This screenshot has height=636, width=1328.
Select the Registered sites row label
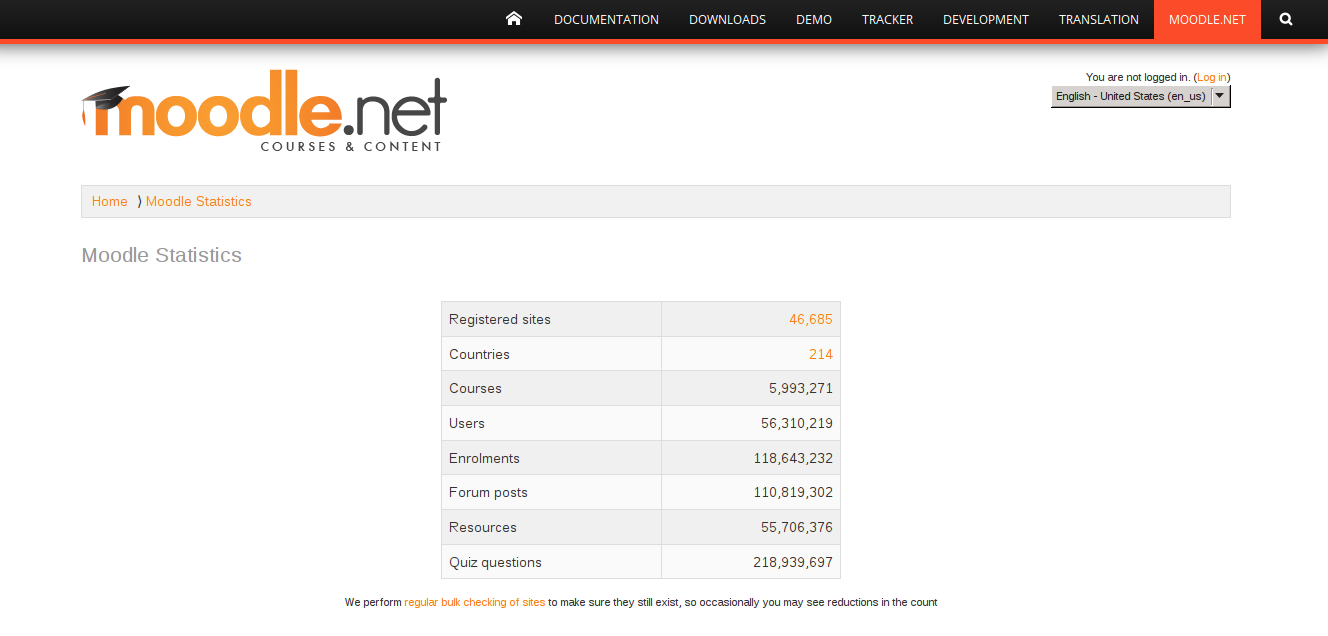[x=500, y=320]
